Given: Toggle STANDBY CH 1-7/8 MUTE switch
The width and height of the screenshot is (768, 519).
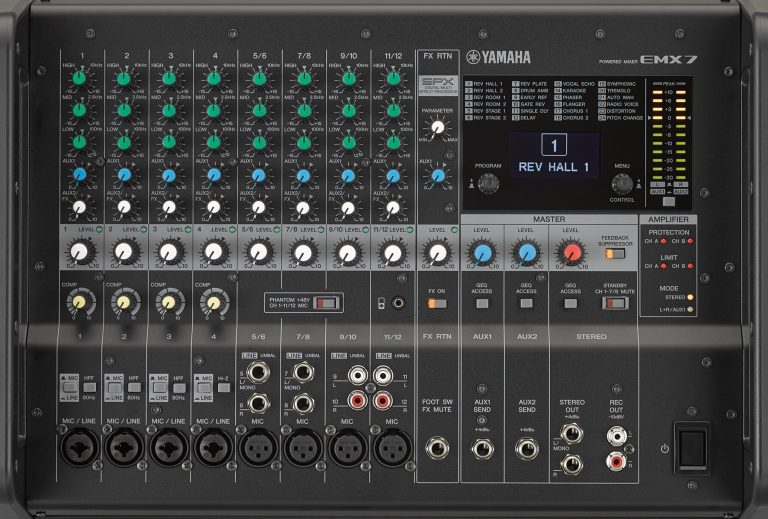Looking at the screenshot, I should tap(615, 303).
